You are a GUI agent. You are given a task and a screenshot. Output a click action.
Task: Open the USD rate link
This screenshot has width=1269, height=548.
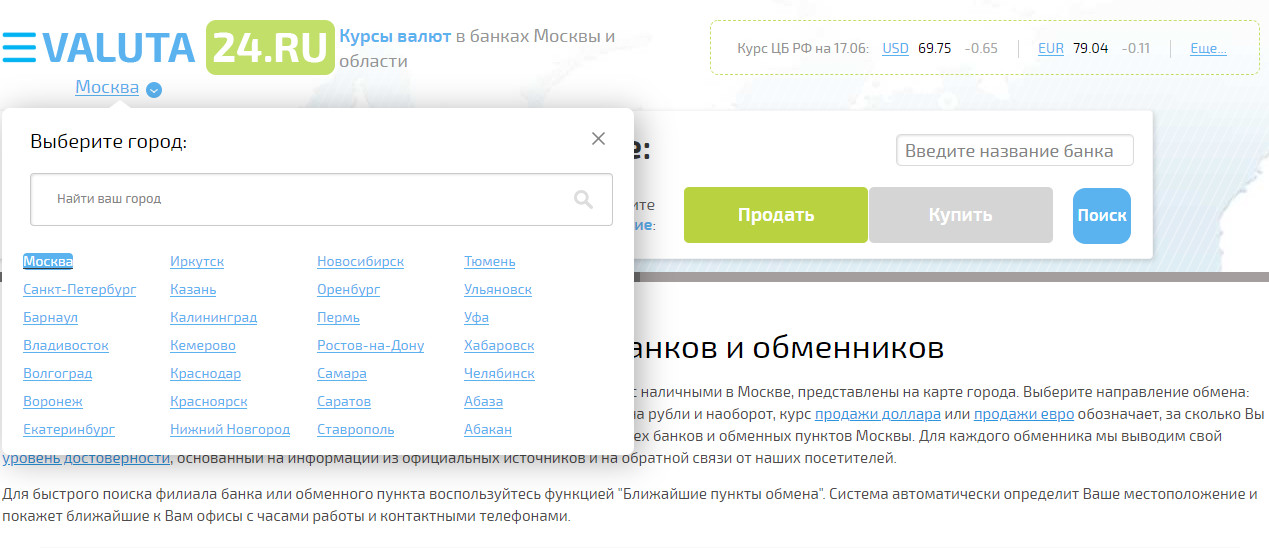coord(895,48)
